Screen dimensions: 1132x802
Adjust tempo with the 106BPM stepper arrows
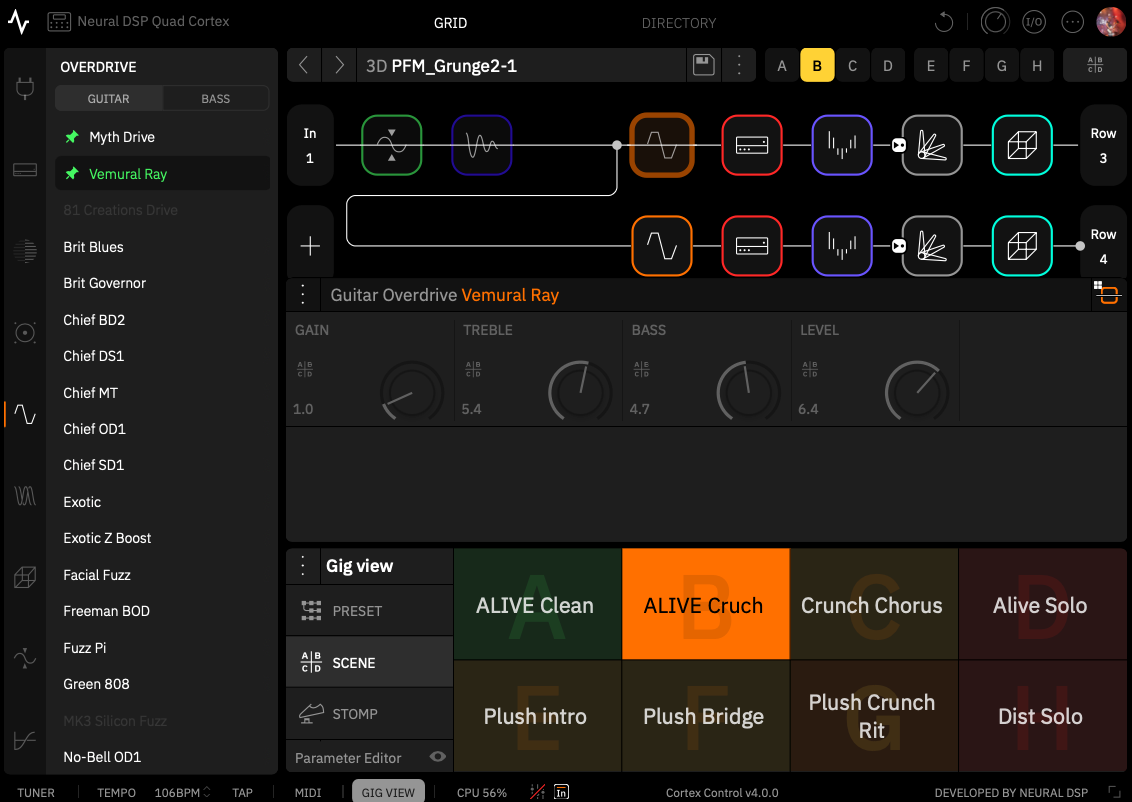(206, 792)
